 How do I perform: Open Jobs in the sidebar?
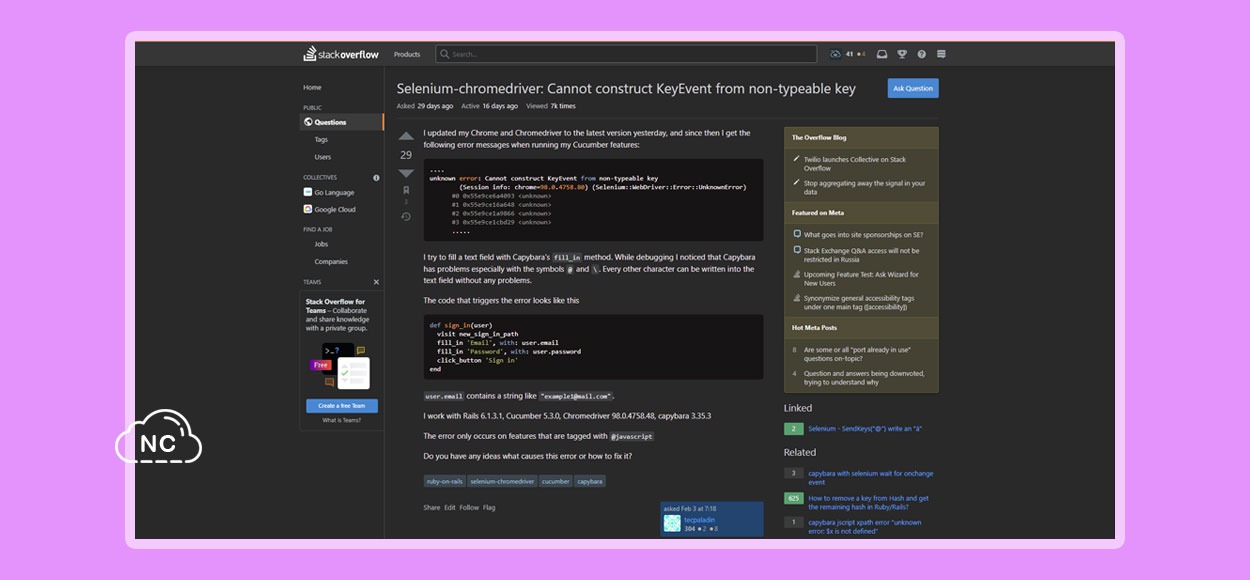click(321, 244)
